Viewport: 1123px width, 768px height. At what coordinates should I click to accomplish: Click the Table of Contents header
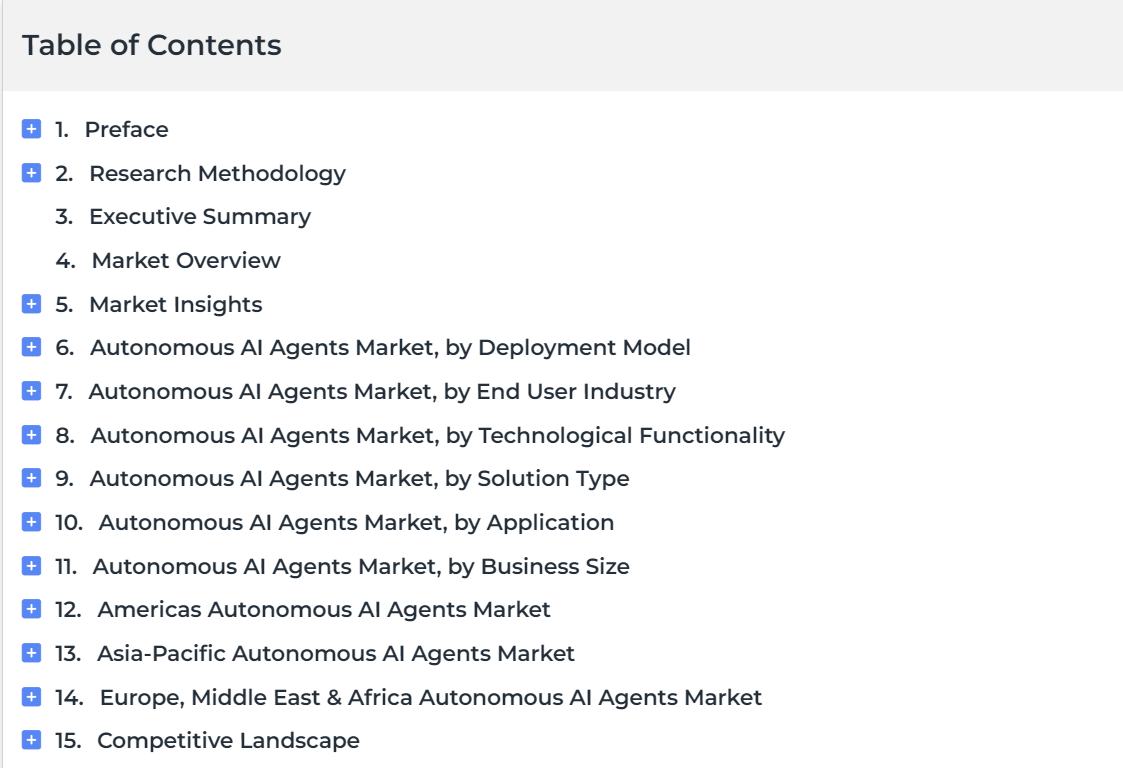coord(152,45)
